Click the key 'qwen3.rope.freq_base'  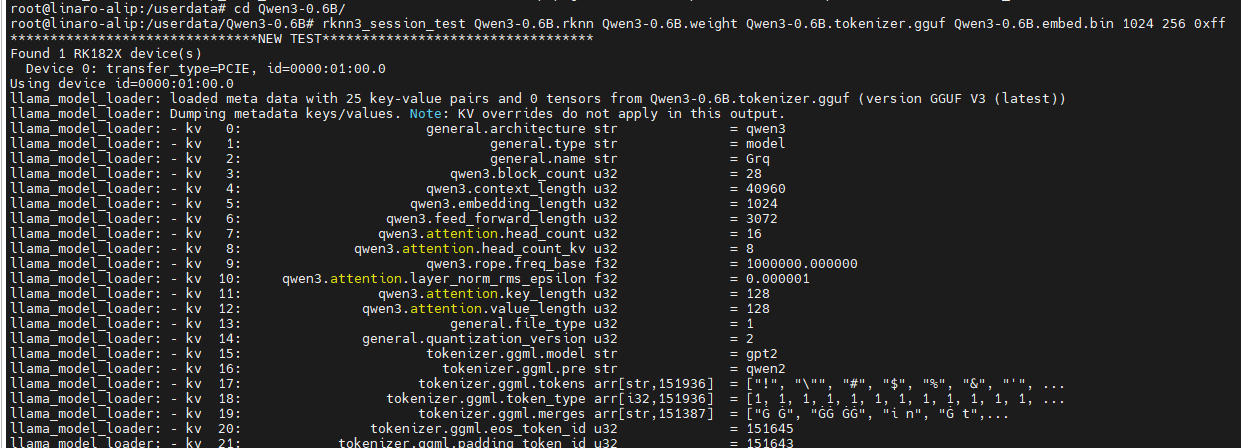click(506, 263)
